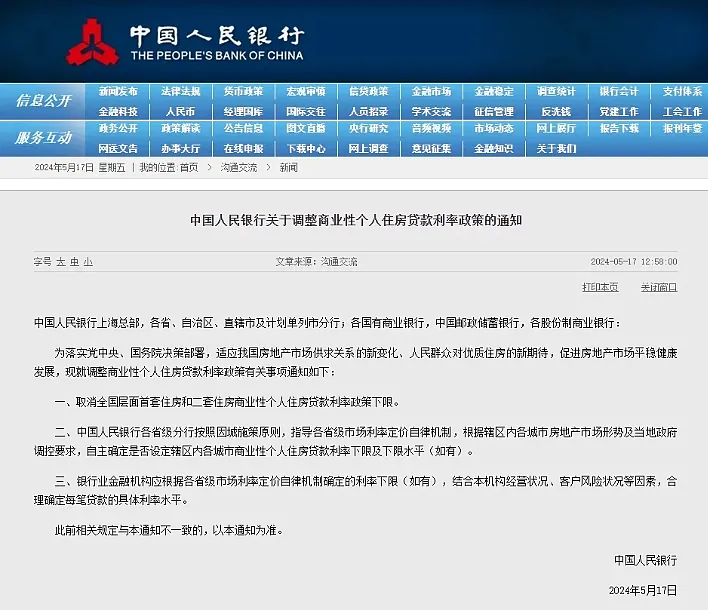The height and width of the screenshot is (610, 708).
Task: Visit the 金融知识 page
Action: click(x=494, y=149)
